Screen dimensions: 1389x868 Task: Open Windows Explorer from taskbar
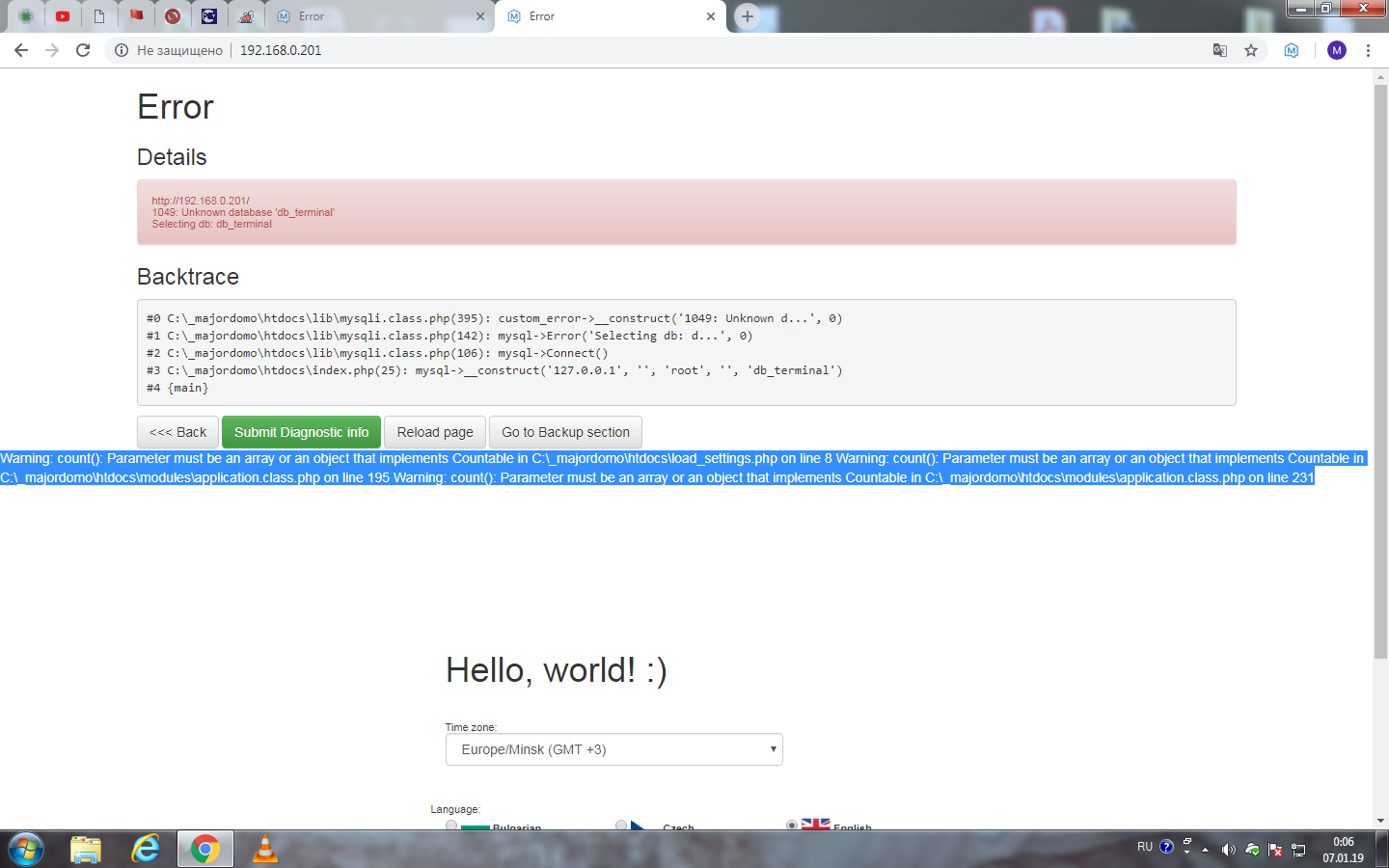86,850
